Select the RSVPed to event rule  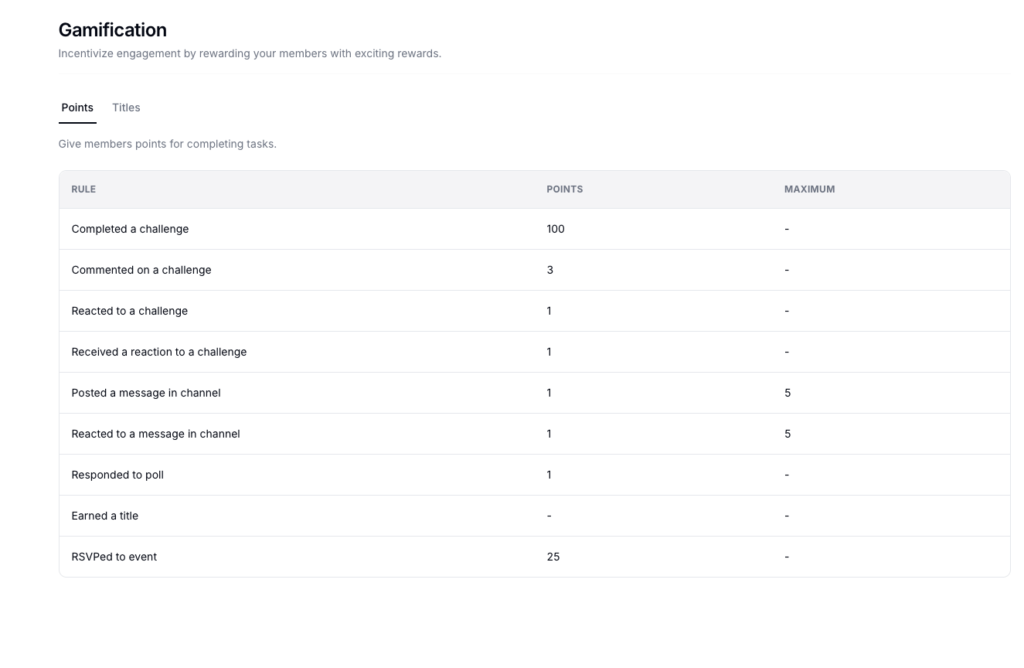click(x=113, y=557)
